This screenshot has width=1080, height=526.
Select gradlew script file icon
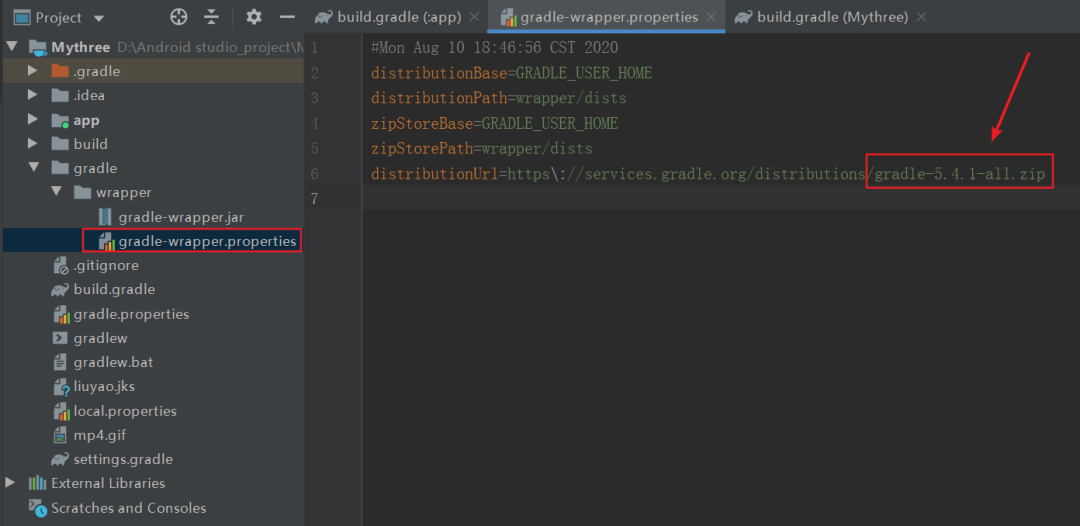[61, 338]
